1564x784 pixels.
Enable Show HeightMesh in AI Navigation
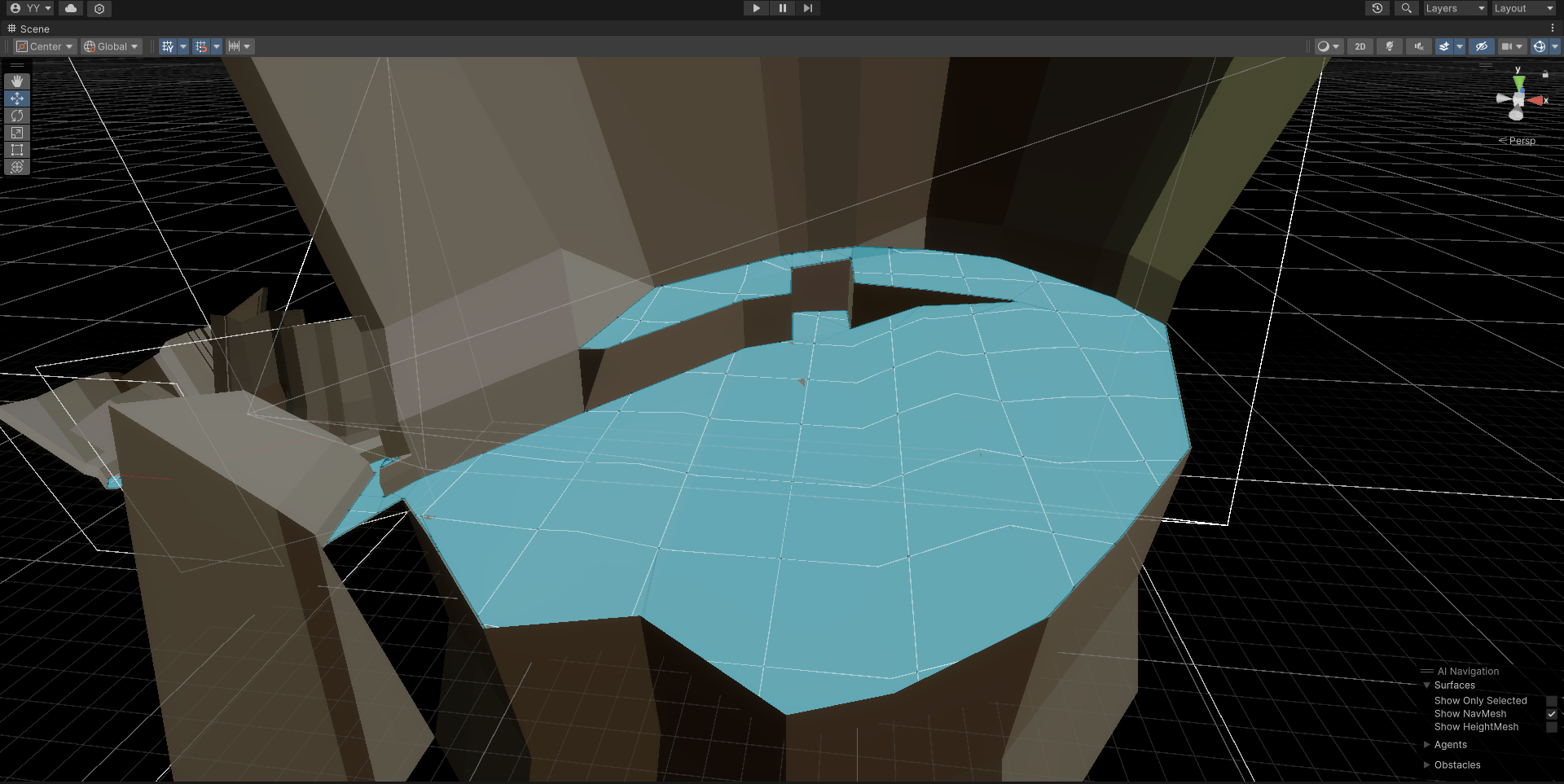pyautogui.click(x=1552, y=727)
